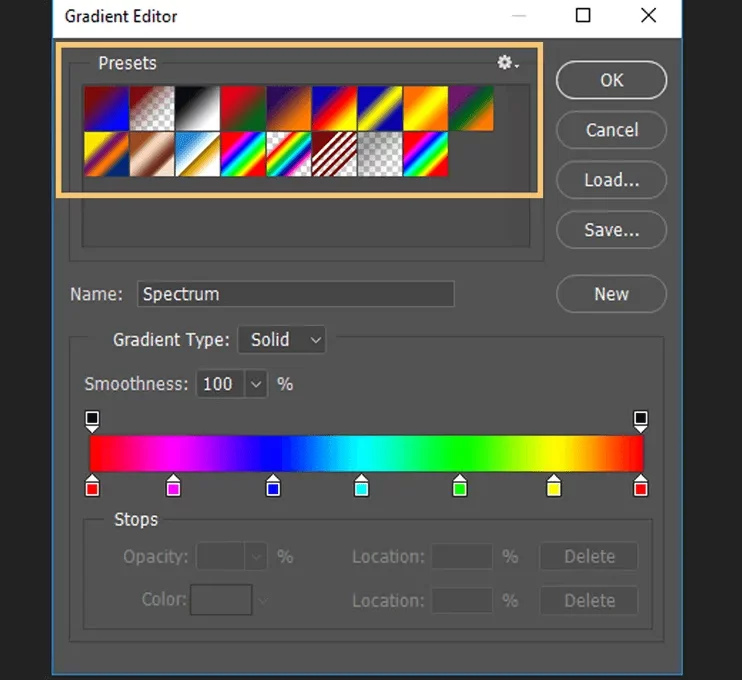Select the Copper gradient preset
The height and width of the screenshot is (680, 742).
[152, 154]
